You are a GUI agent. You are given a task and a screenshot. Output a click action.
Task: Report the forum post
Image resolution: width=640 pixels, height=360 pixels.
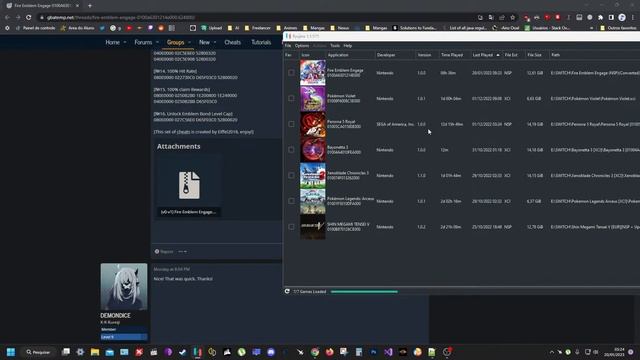click(x=164, y=252)
